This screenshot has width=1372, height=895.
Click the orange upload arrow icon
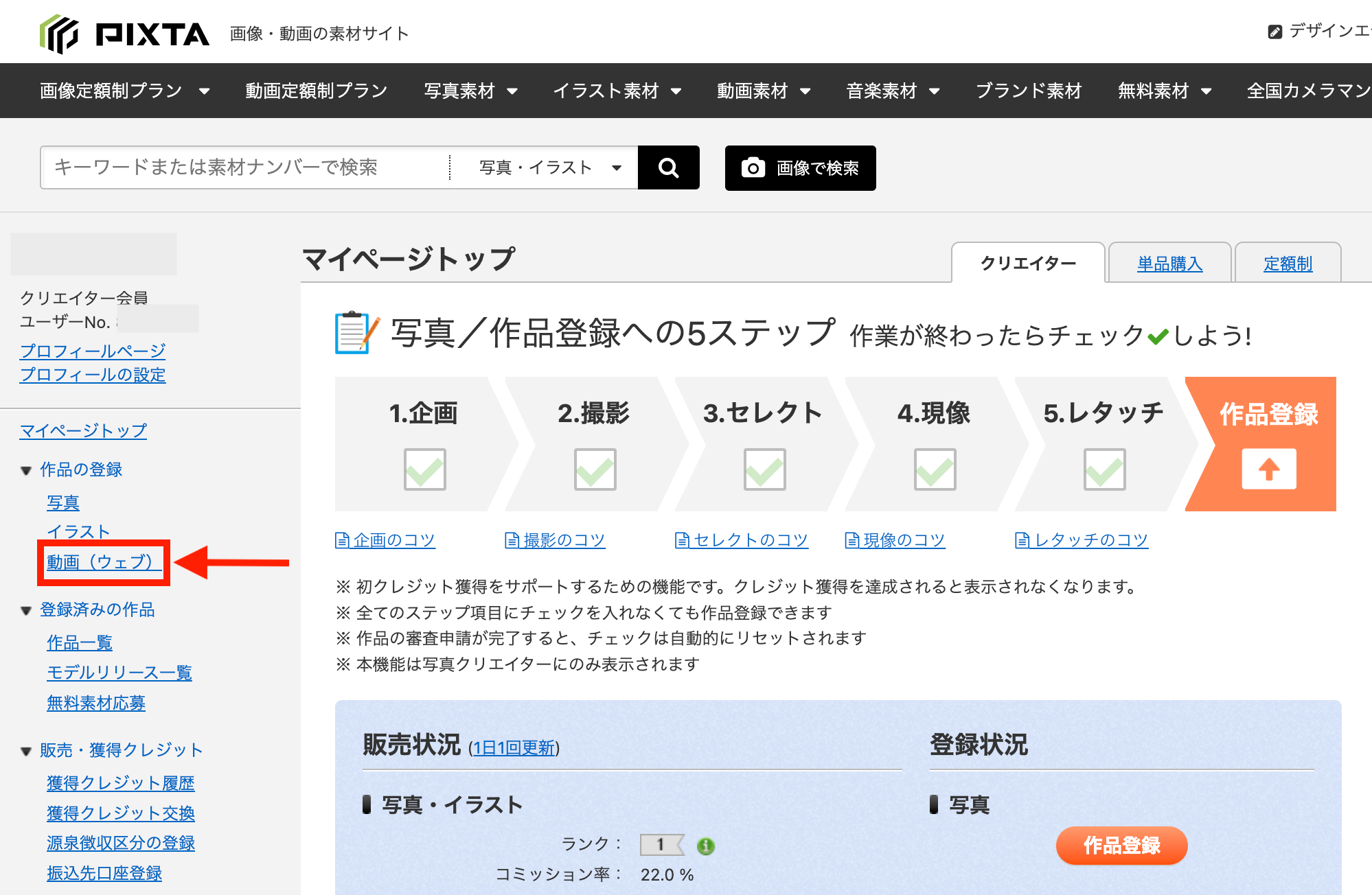1268,469
